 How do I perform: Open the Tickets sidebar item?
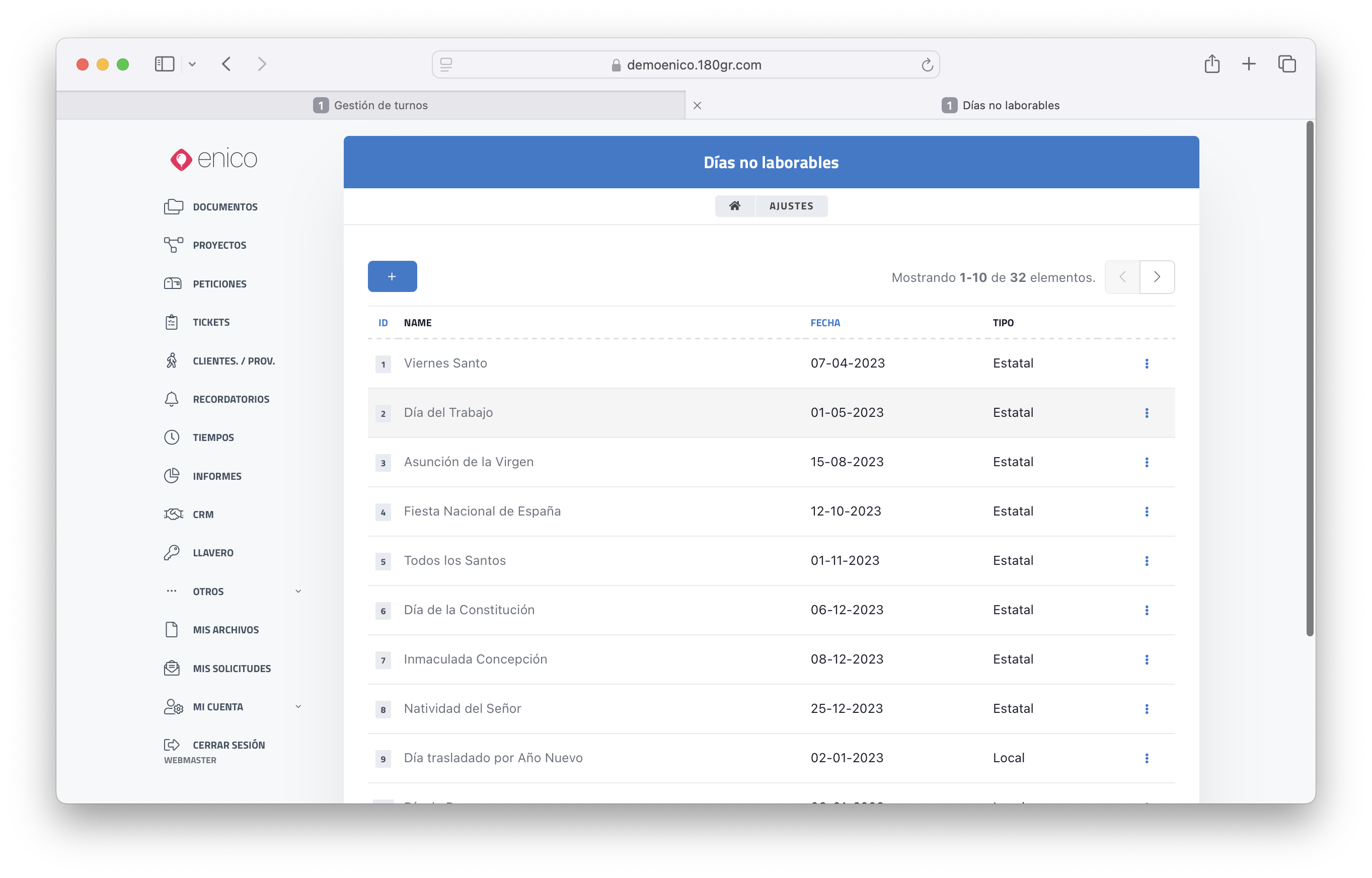[x=211, y=322]
